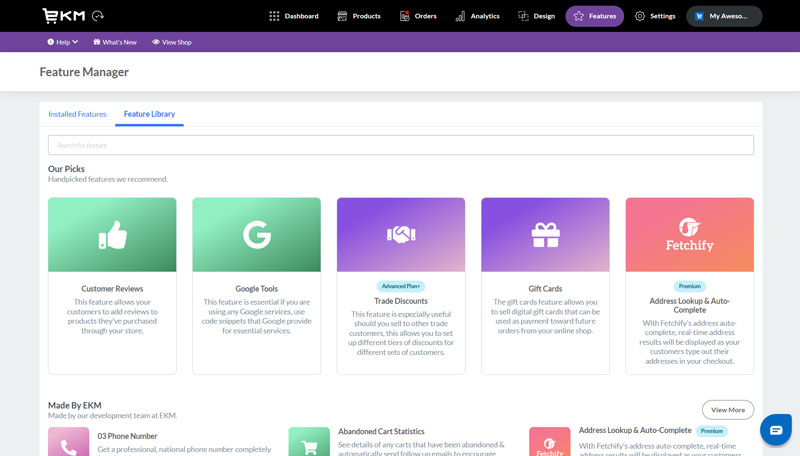
Task: Click the View More button
Action: pyautogui.click(x=728, y=410)
